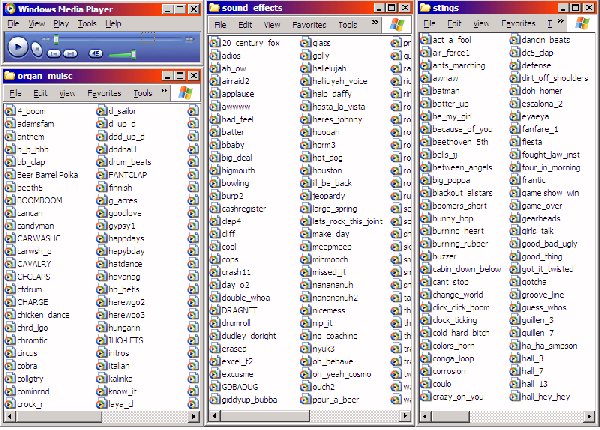This screenshot has width=600, height=430.
Task: Select the cashregister file icon
Action: pyautogui.click(x=215, y=208)
